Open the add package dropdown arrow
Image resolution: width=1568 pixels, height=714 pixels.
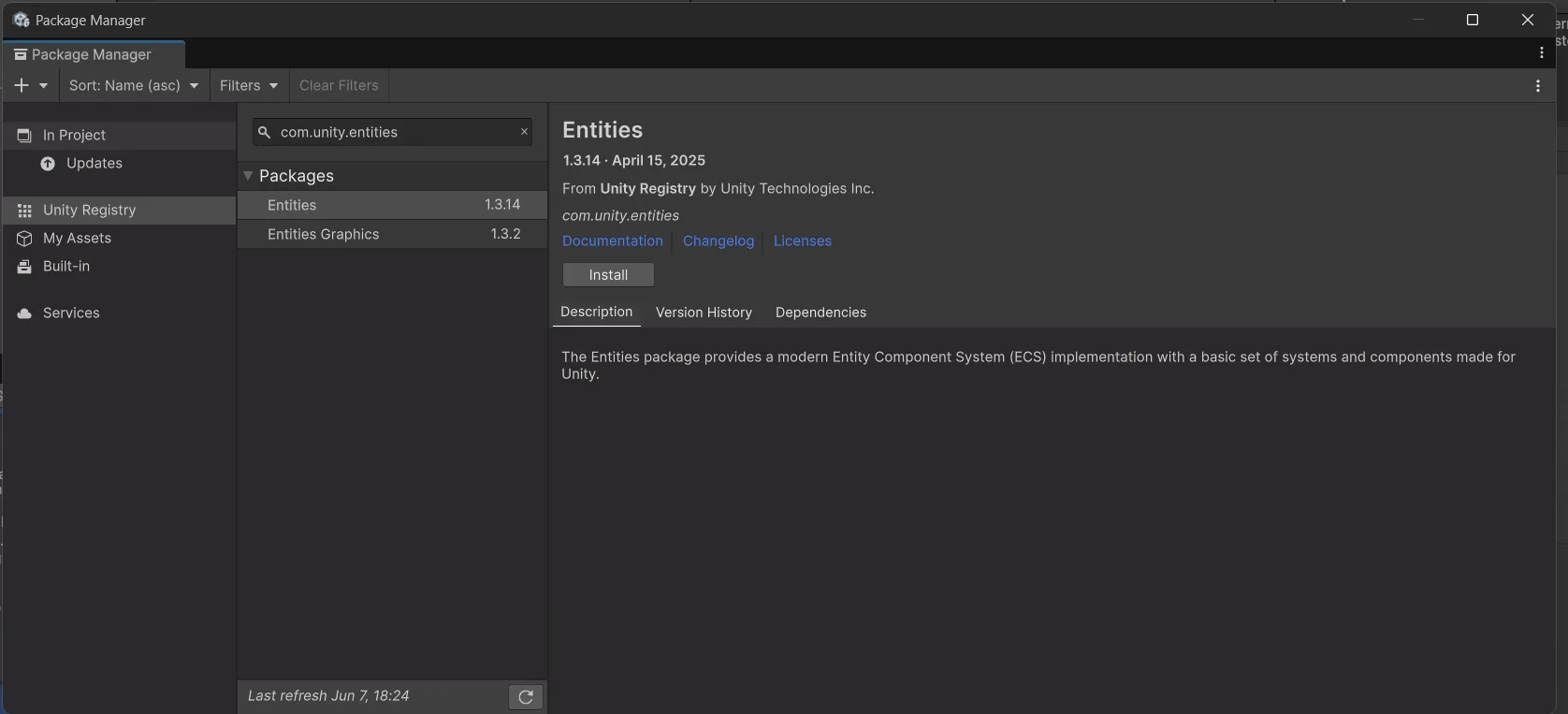click(x=43, y=85)
